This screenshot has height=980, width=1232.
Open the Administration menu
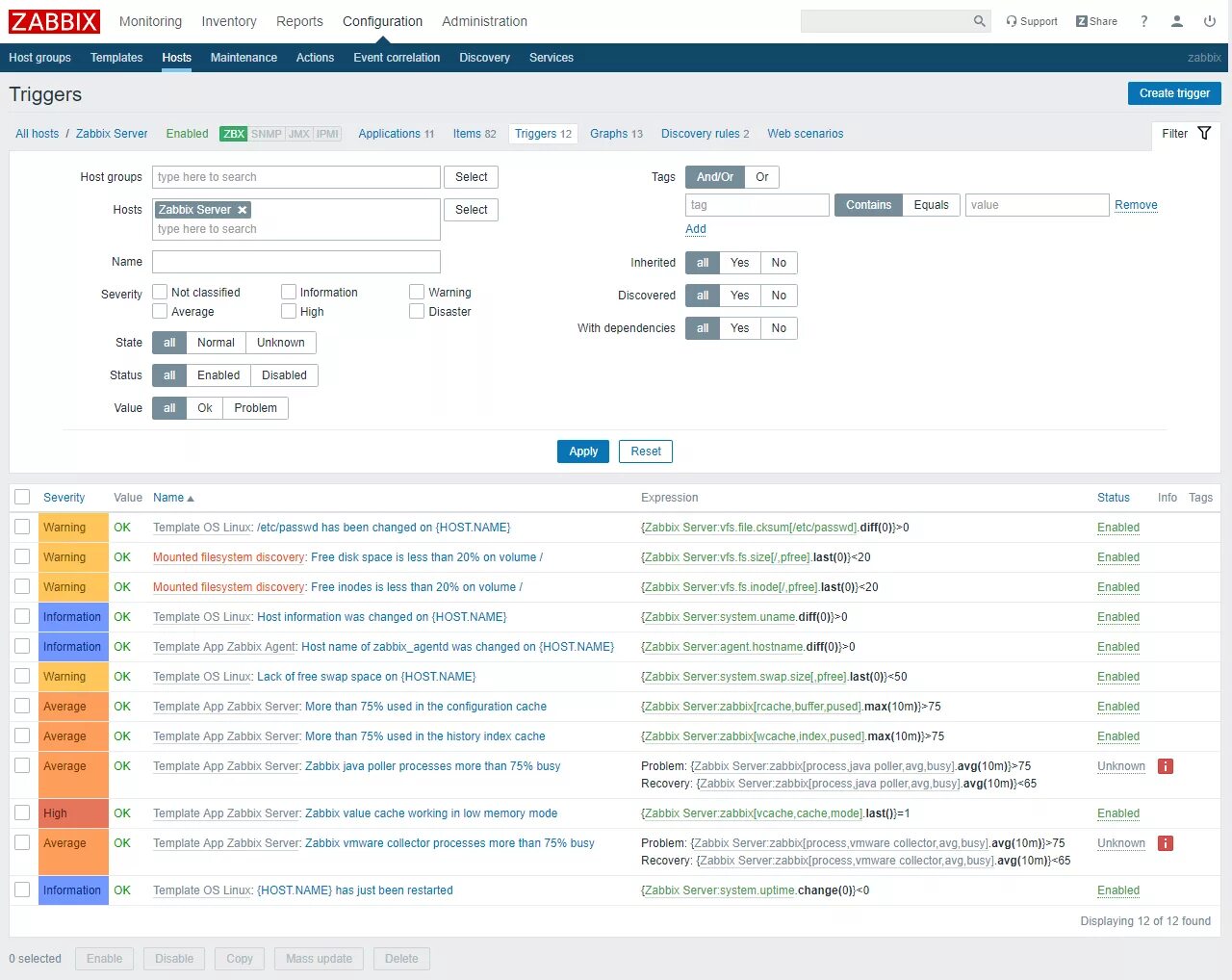click(484, 21)
